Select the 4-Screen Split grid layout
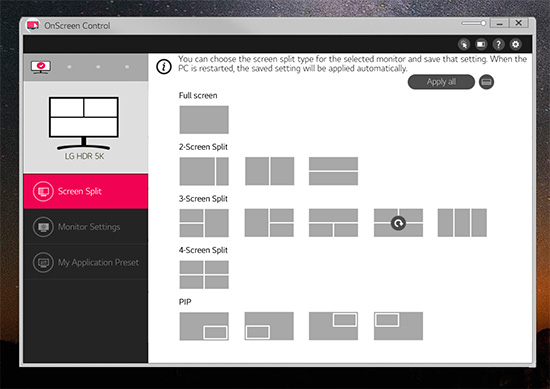Viewport: 550px width, 389px height. point(204,275)
